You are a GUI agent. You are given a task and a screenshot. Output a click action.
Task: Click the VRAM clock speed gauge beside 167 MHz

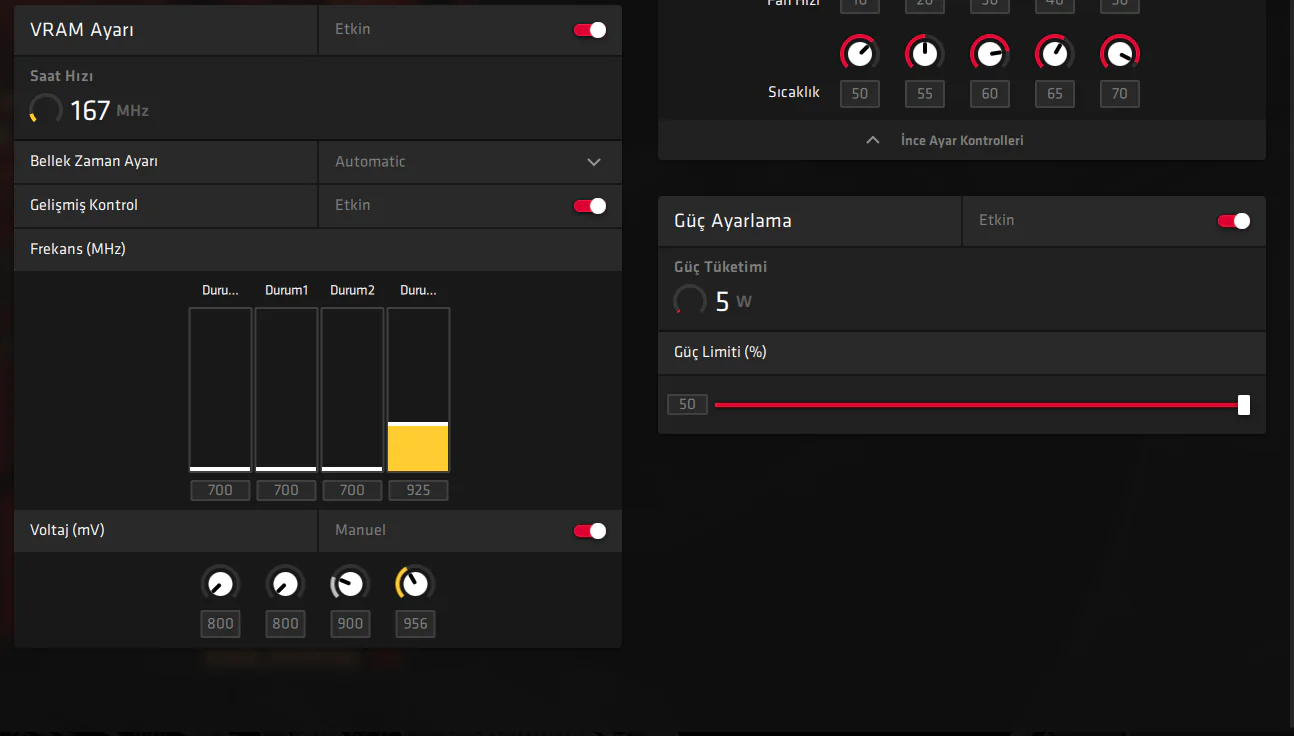tap(46, 110)
